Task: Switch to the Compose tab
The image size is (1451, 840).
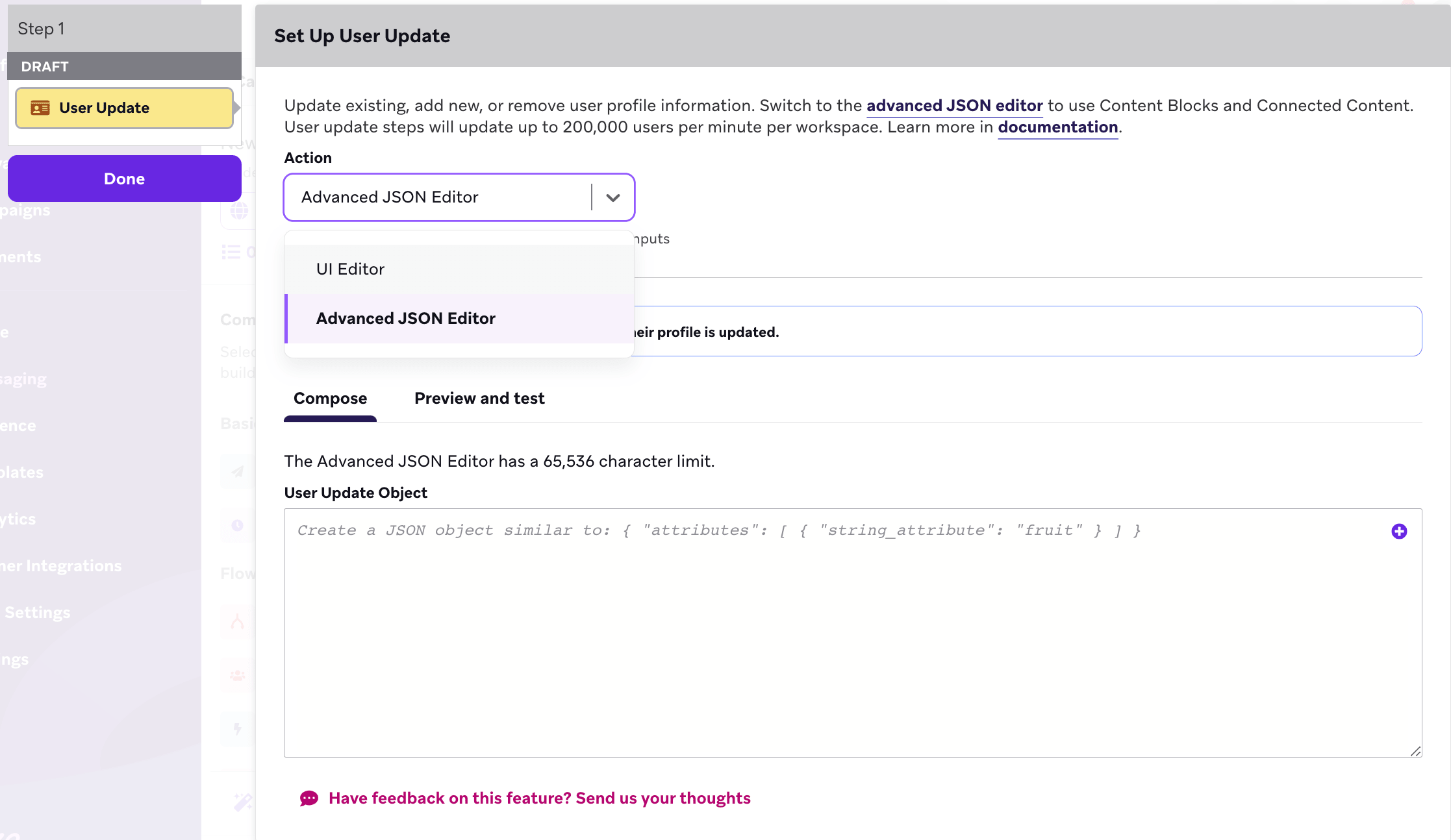Action: click(x=330, y=399)
